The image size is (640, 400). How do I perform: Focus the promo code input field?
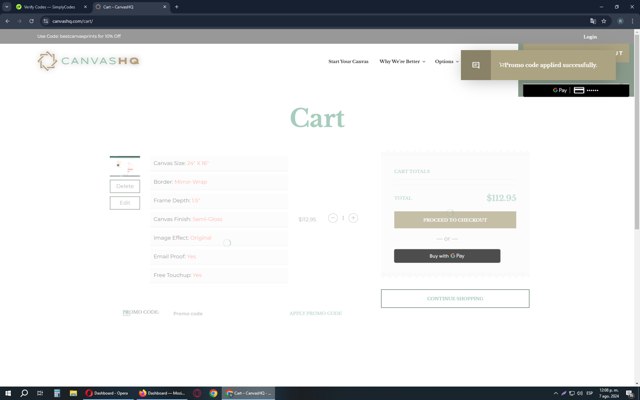coord(224,313)
